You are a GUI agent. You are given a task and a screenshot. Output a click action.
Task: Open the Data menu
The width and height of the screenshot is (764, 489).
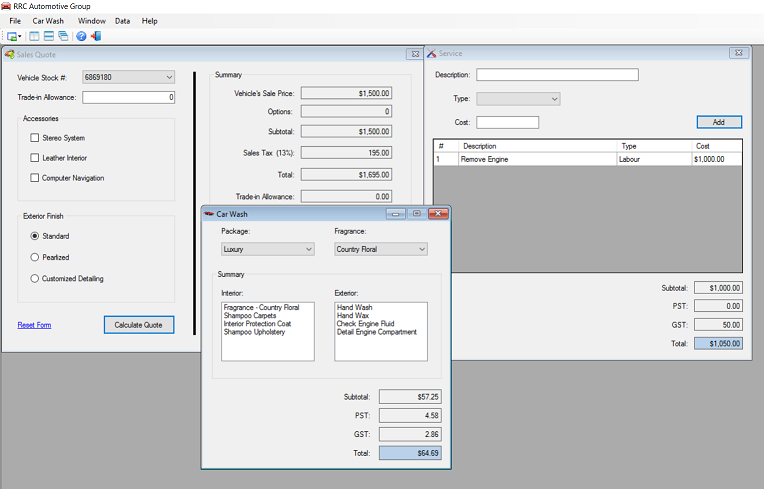[122, 20]
